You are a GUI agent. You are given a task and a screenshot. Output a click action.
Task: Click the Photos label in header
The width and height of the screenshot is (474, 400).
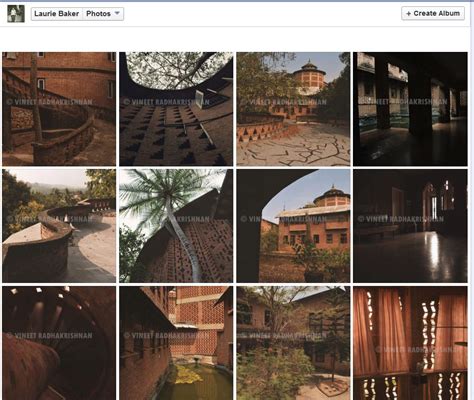tap(98, 14)
